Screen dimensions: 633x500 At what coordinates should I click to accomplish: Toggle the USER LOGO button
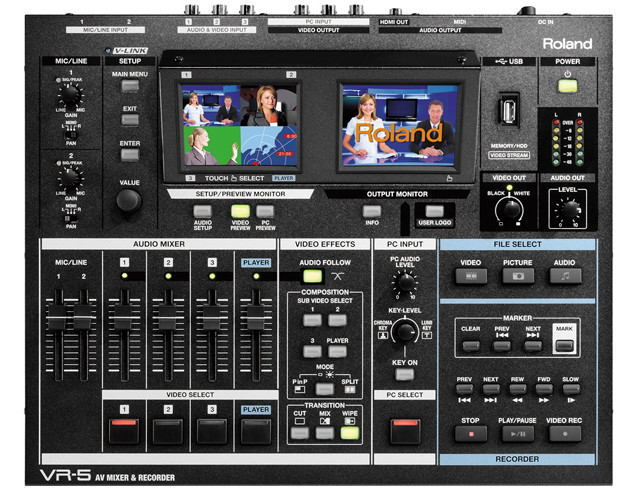point(435,211)
